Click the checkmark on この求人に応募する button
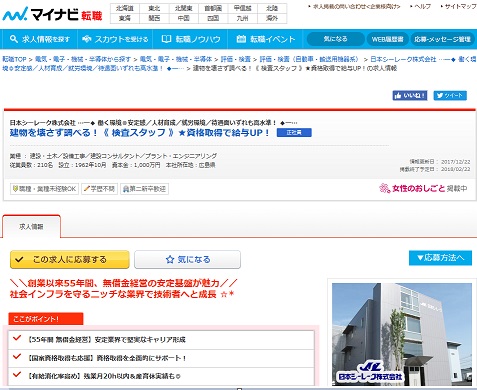This screenshot has width=477, height=390. pyautogui.click(x=19, y=259)
